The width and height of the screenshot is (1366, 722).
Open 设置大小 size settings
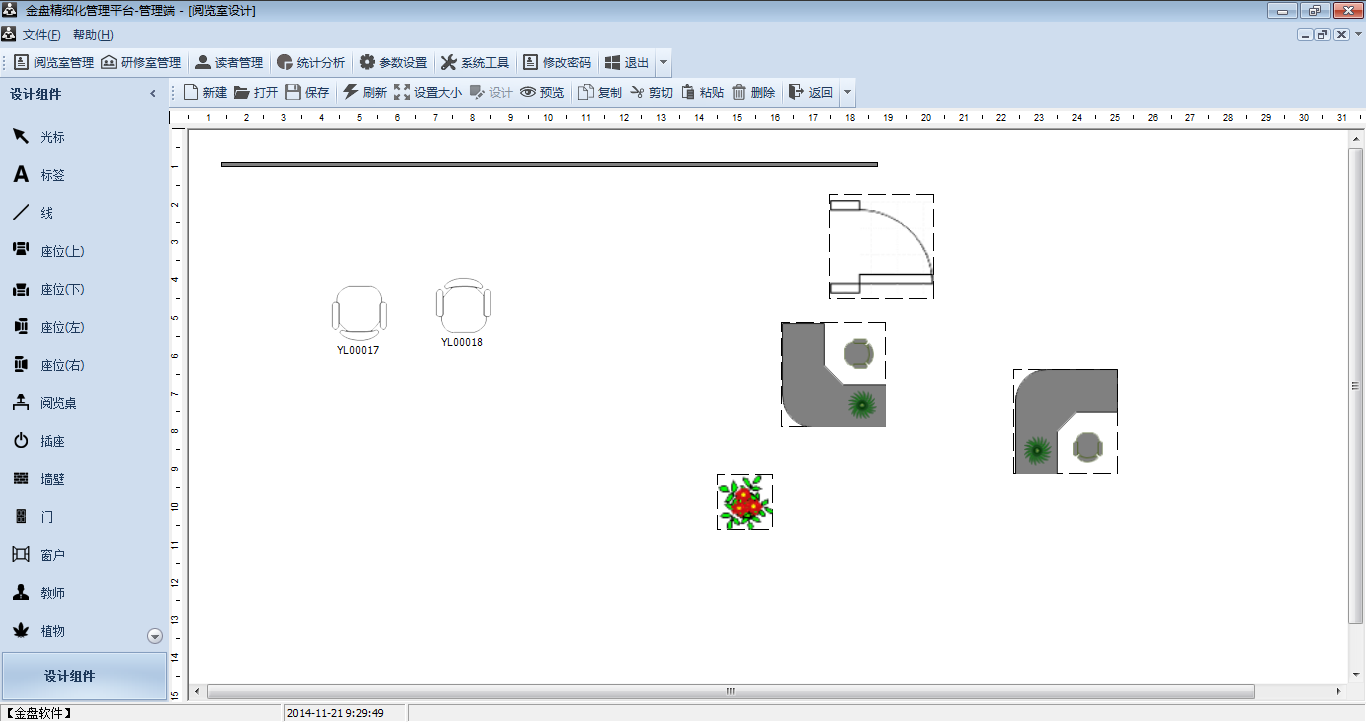pos(428,93)
